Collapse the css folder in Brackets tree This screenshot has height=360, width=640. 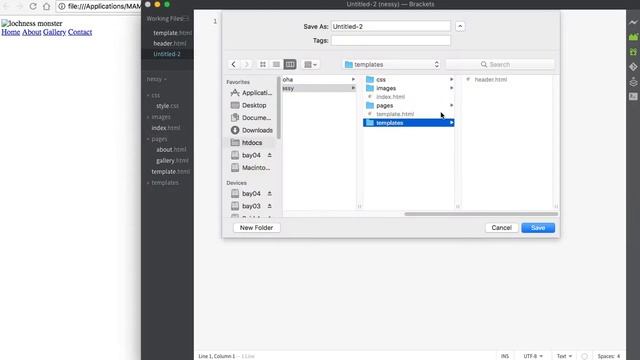[153, 95]
